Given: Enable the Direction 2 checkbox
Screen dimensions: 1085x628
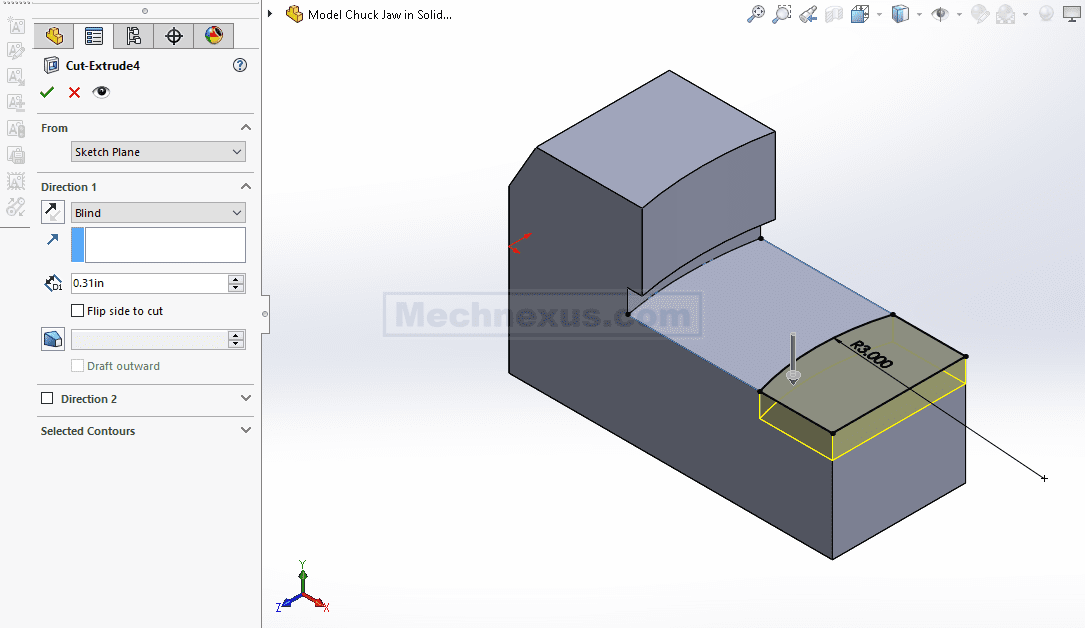Looking at the screenshot, I should (47, 398).
